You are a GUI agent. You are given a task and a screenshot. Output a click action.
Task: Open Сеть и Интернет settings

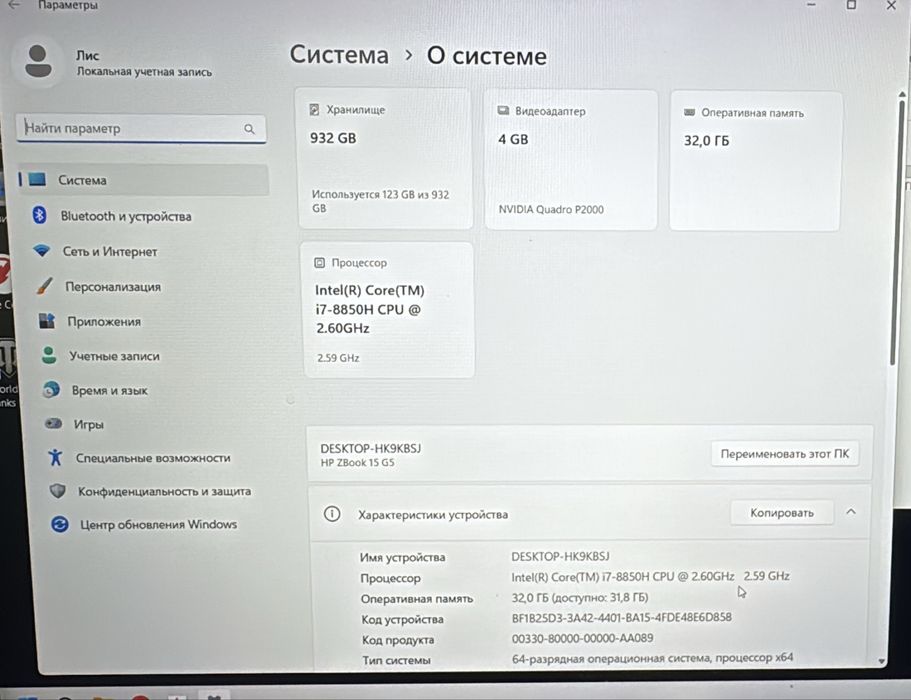click(x=110, y=252)
